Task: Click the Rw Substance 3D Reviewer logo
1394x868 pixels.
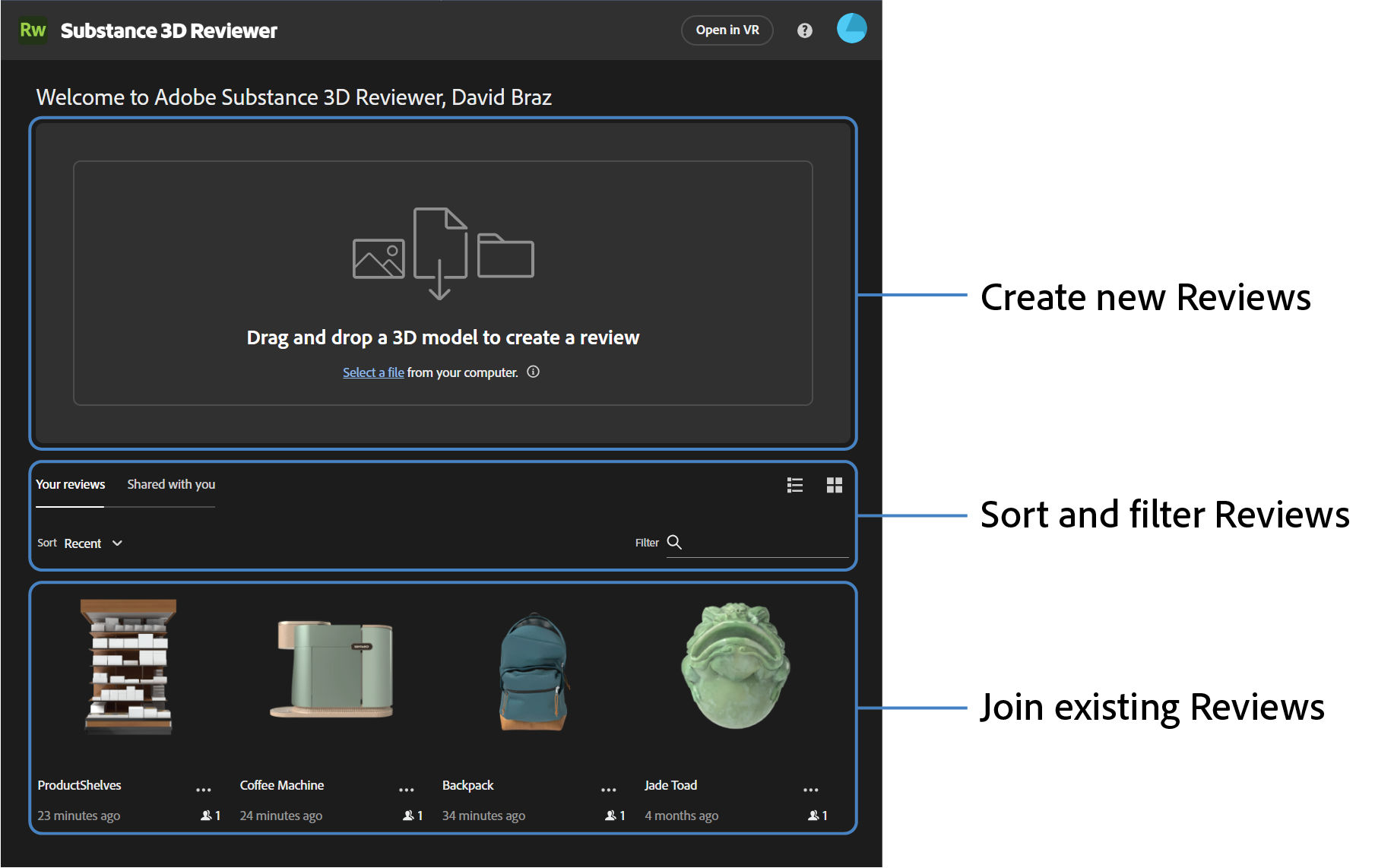Action: [33, 30]
